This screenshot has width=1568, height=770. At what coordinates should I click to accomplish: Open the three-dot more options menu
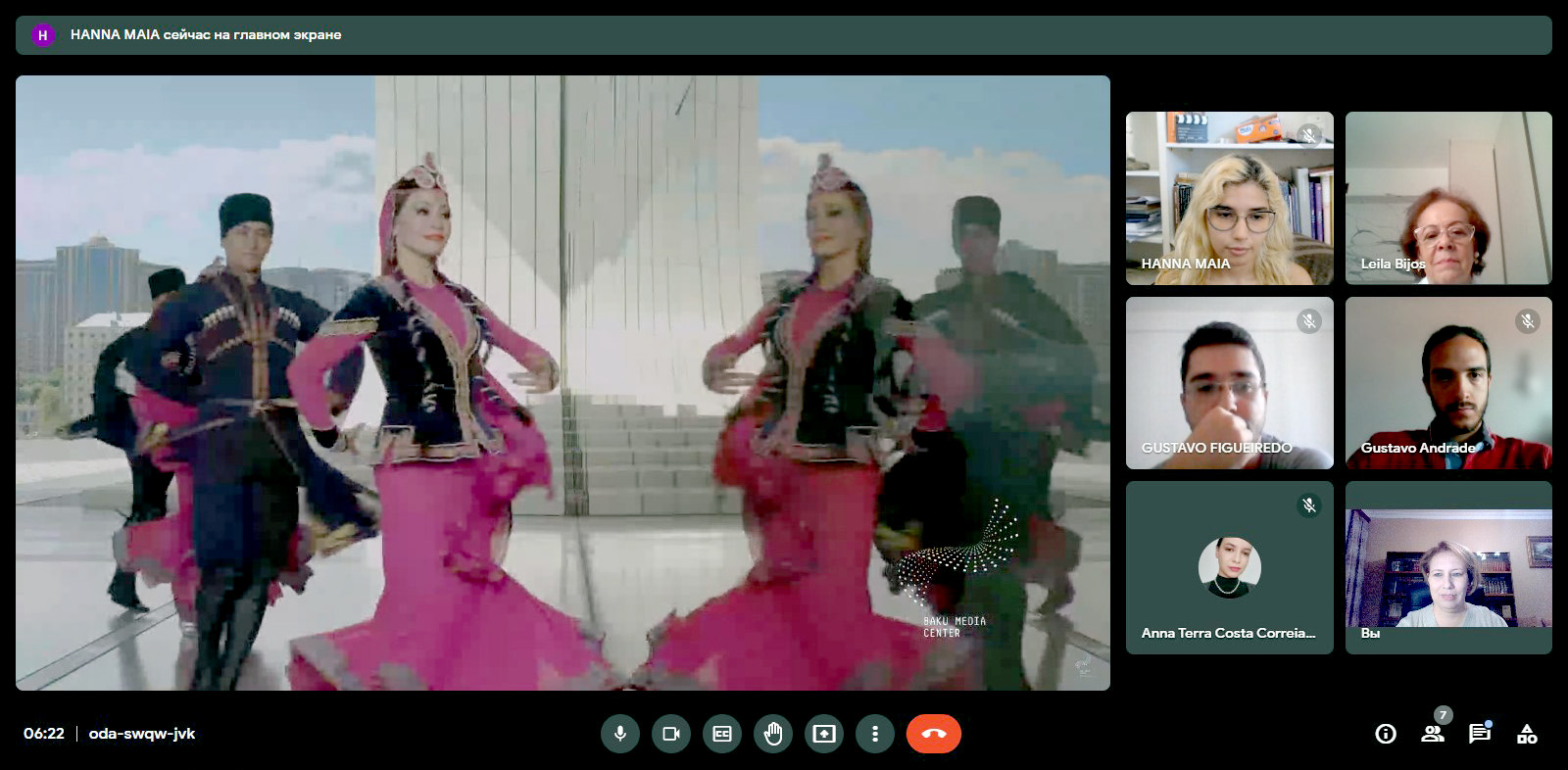click(875, 734)
